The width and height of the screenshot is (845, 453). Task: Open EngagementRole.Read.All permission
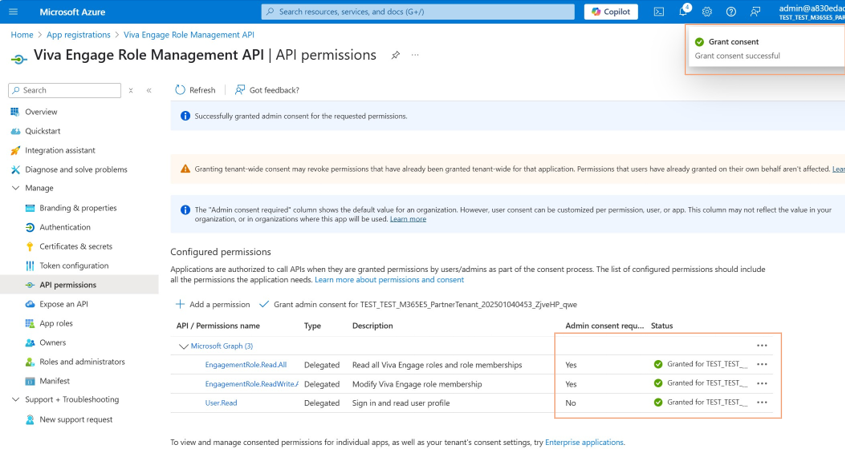coord(246,365)
